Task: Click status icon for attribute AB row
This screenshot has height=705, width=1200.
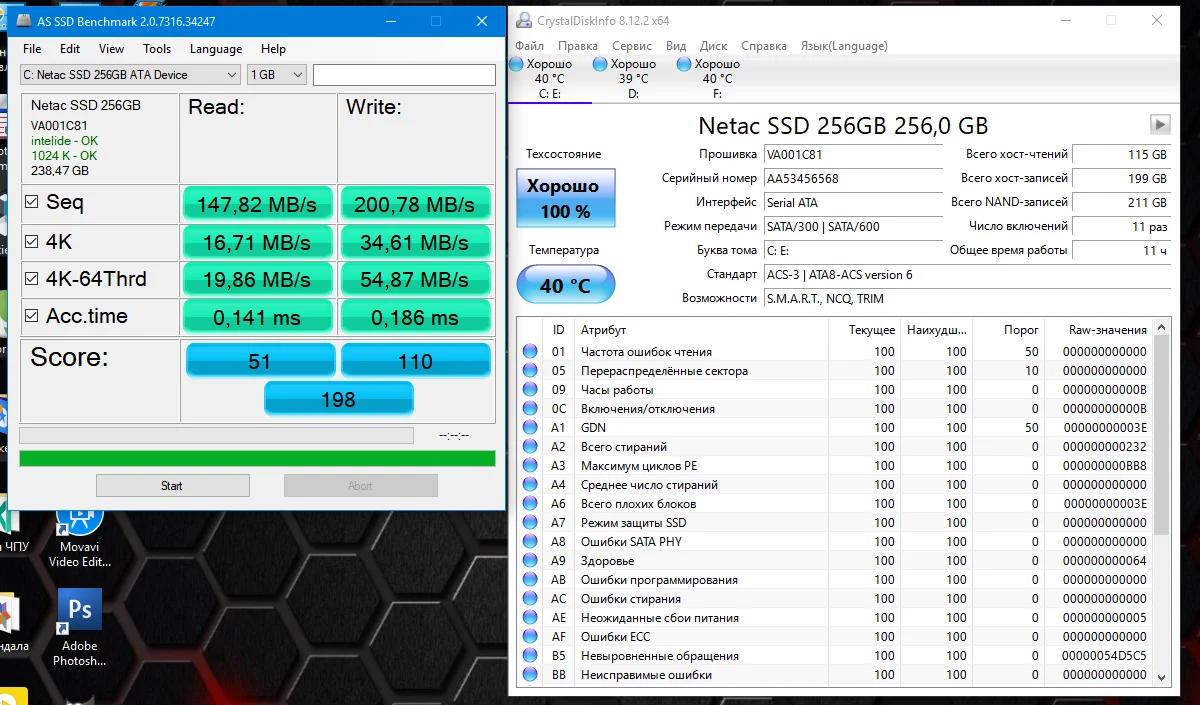Action: (x=530, y=579)
